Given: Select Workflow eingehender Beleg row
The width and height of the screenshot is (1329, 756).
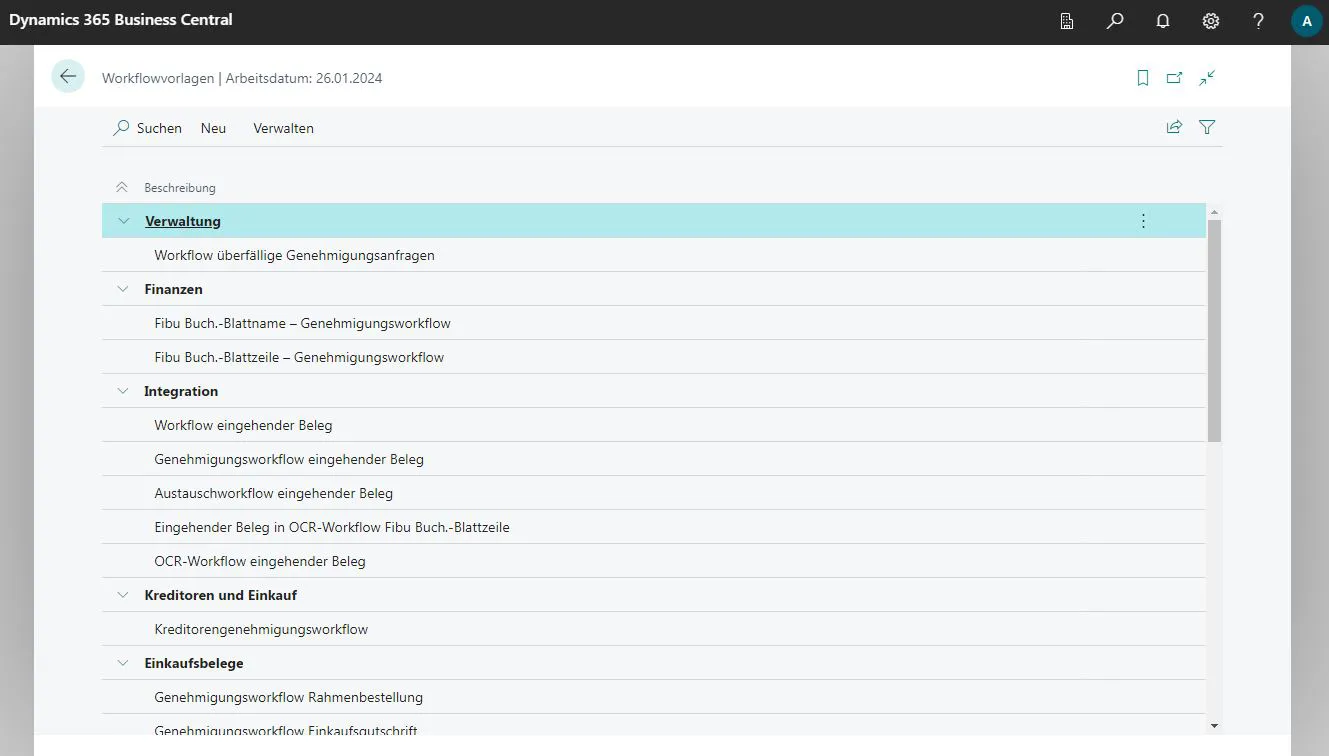Looking at the screenshot, I should click(654, 425).
